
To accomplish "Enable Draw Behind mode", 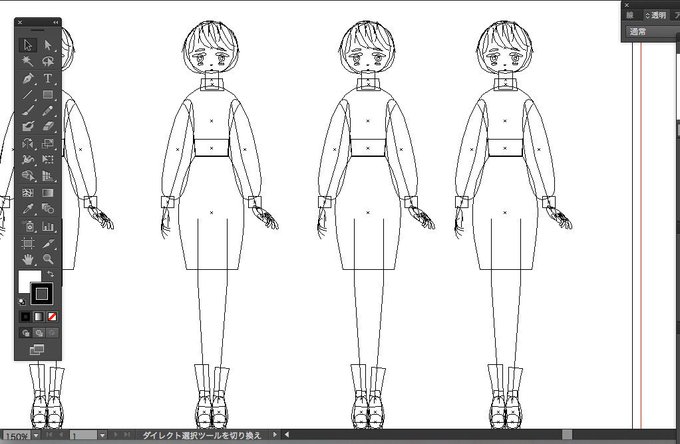I will tap(39, 333).
